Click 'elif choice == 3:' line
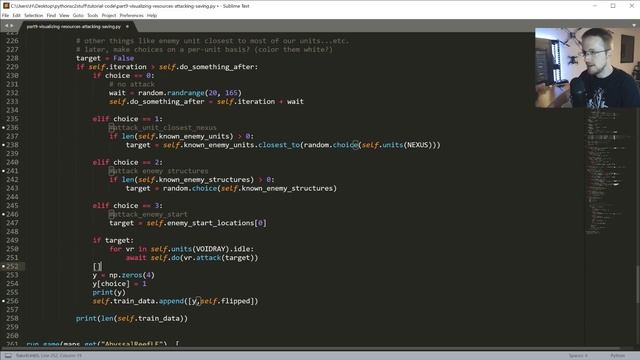 127,205
